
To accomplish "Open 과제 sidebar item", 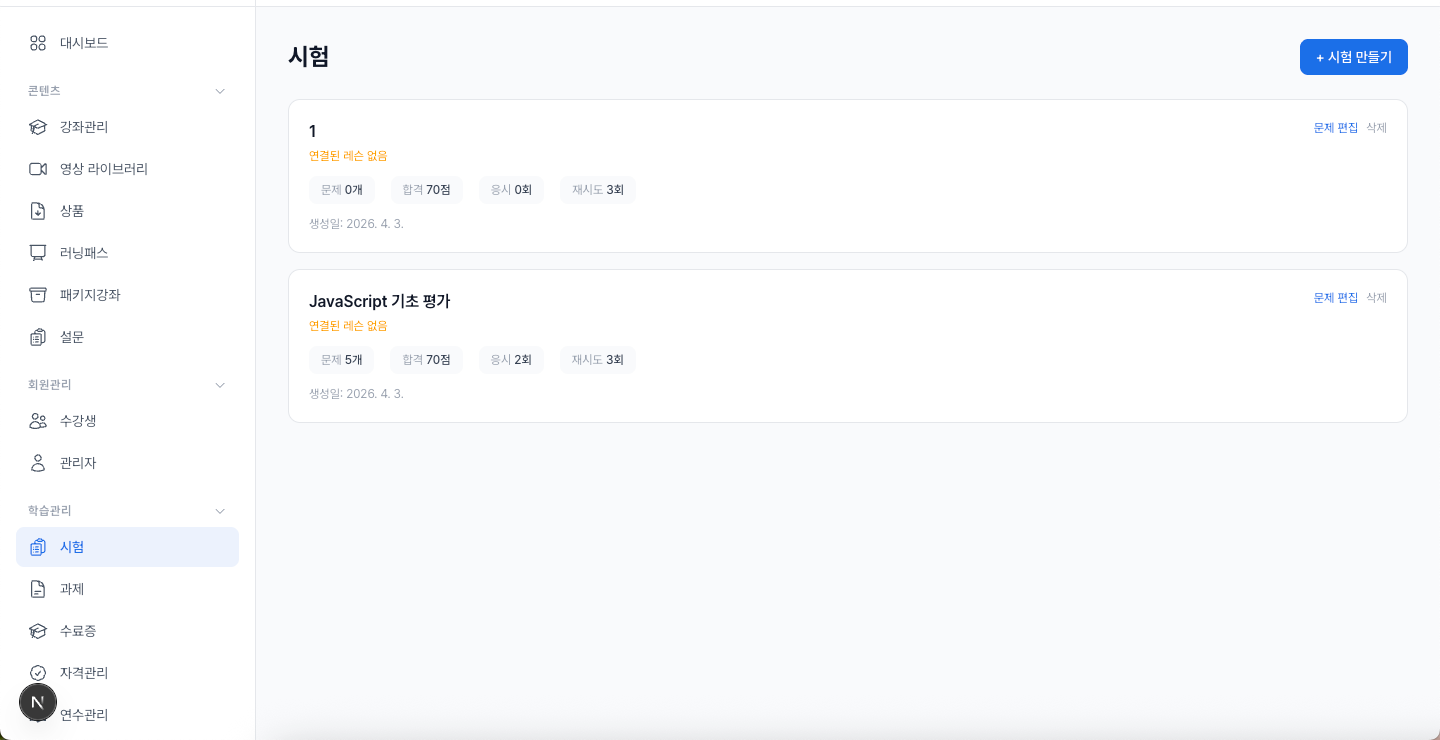I will [x=127, y=589].
